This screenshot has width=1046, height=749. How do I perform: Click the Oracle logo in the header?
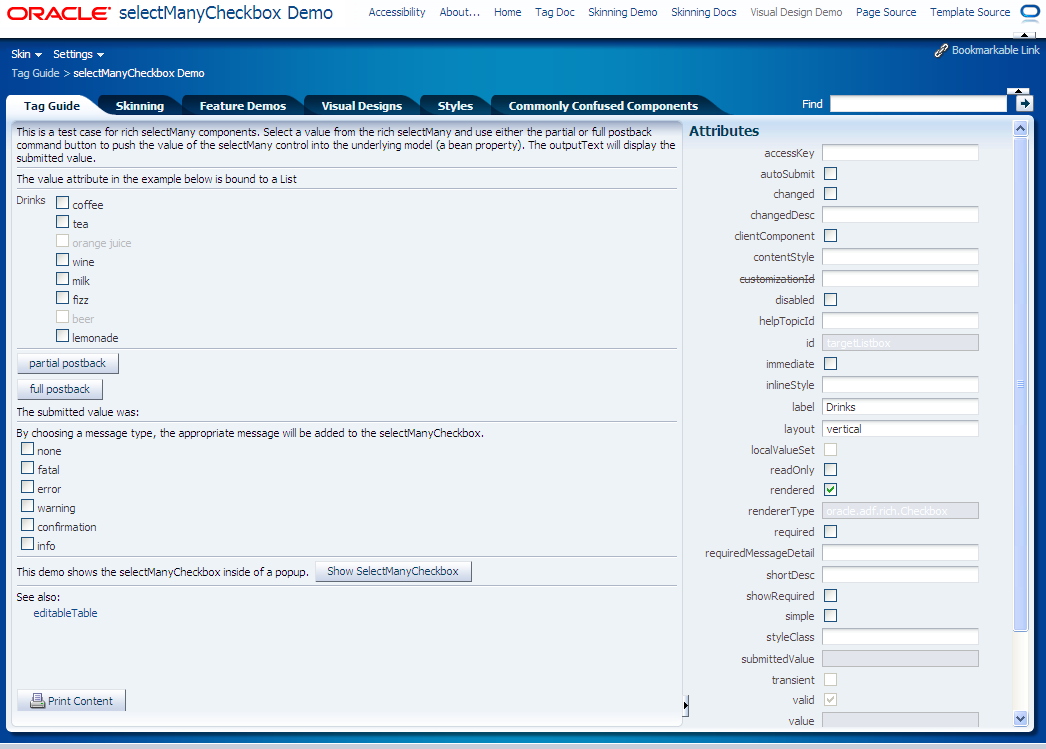point(59,13)
